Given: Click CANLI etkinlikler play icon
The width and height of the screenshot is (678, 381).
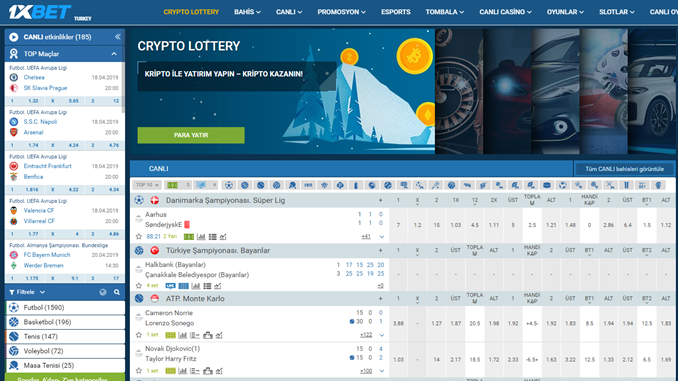Looking at the screenshot, I should click(x=14, y=37).
